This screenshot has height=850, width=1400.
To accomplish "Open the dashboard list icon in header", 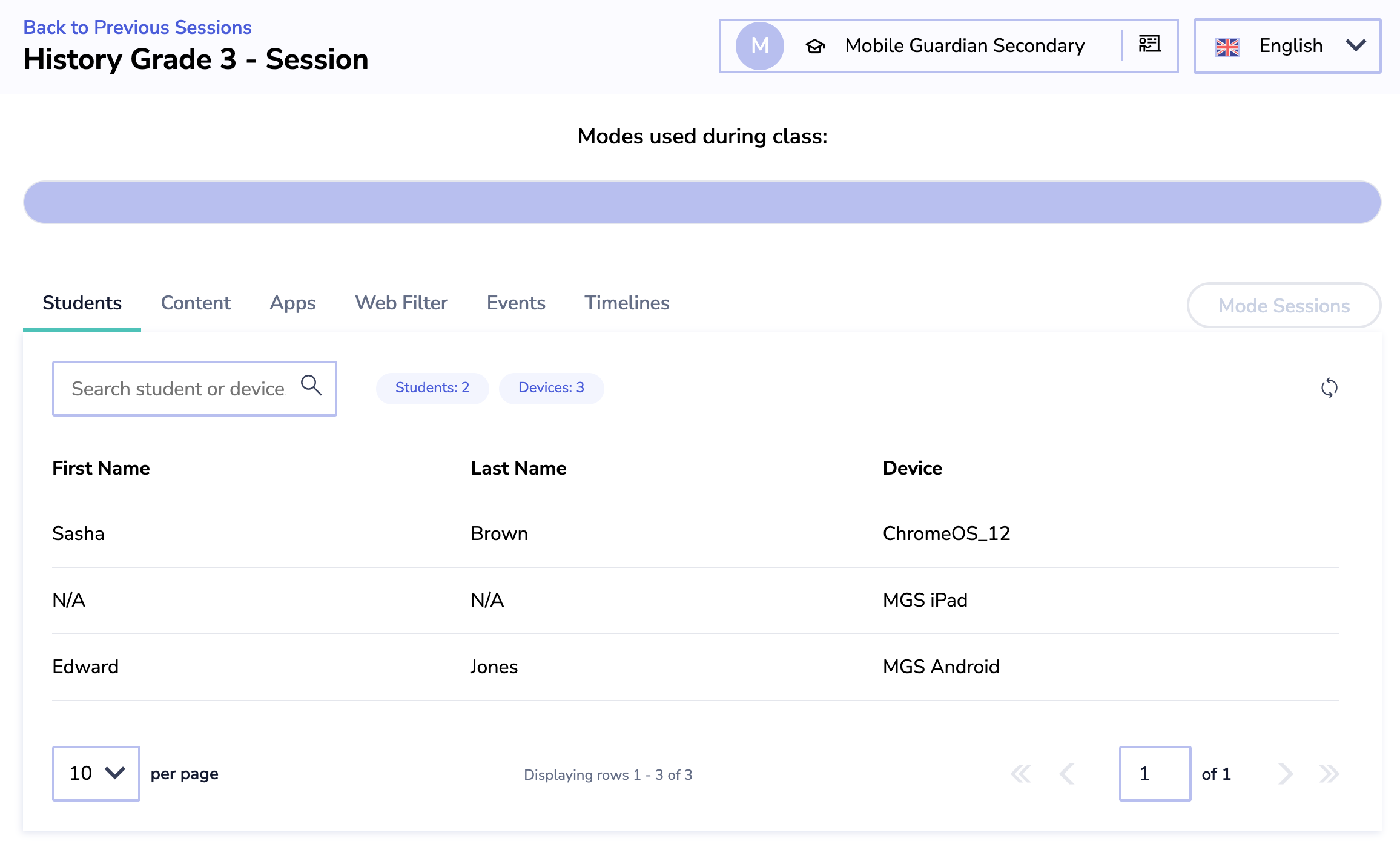I will click(x=1149, y=45).
